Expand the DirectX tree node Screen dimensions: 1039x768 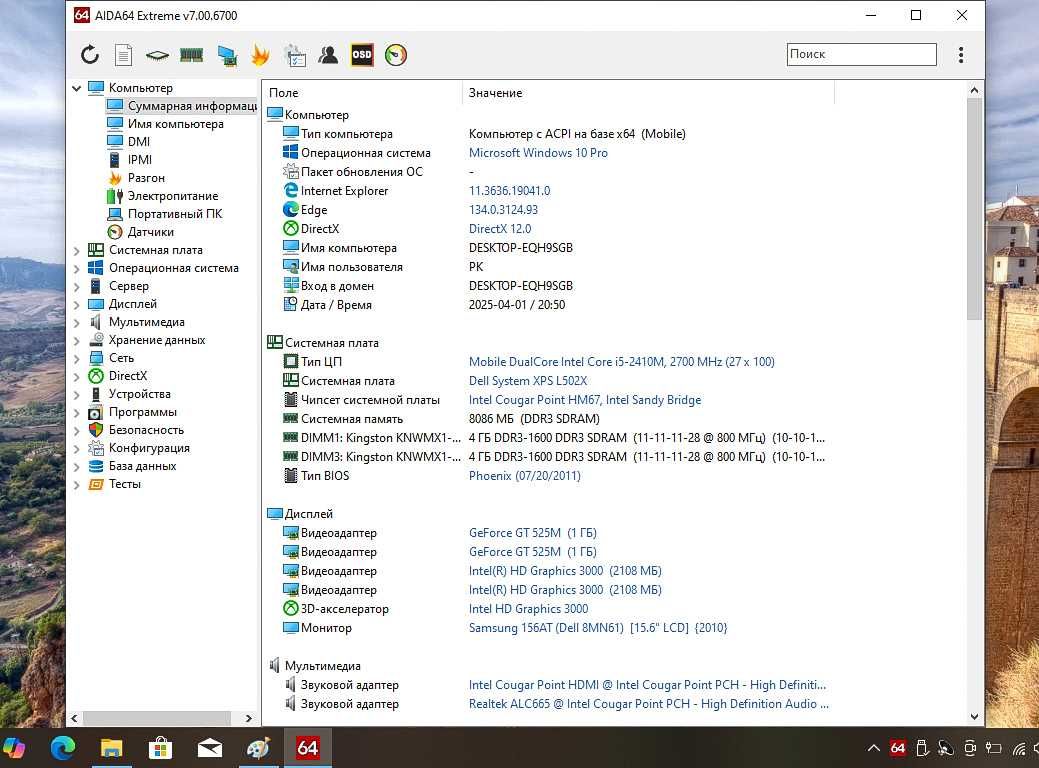click(76, 376)
